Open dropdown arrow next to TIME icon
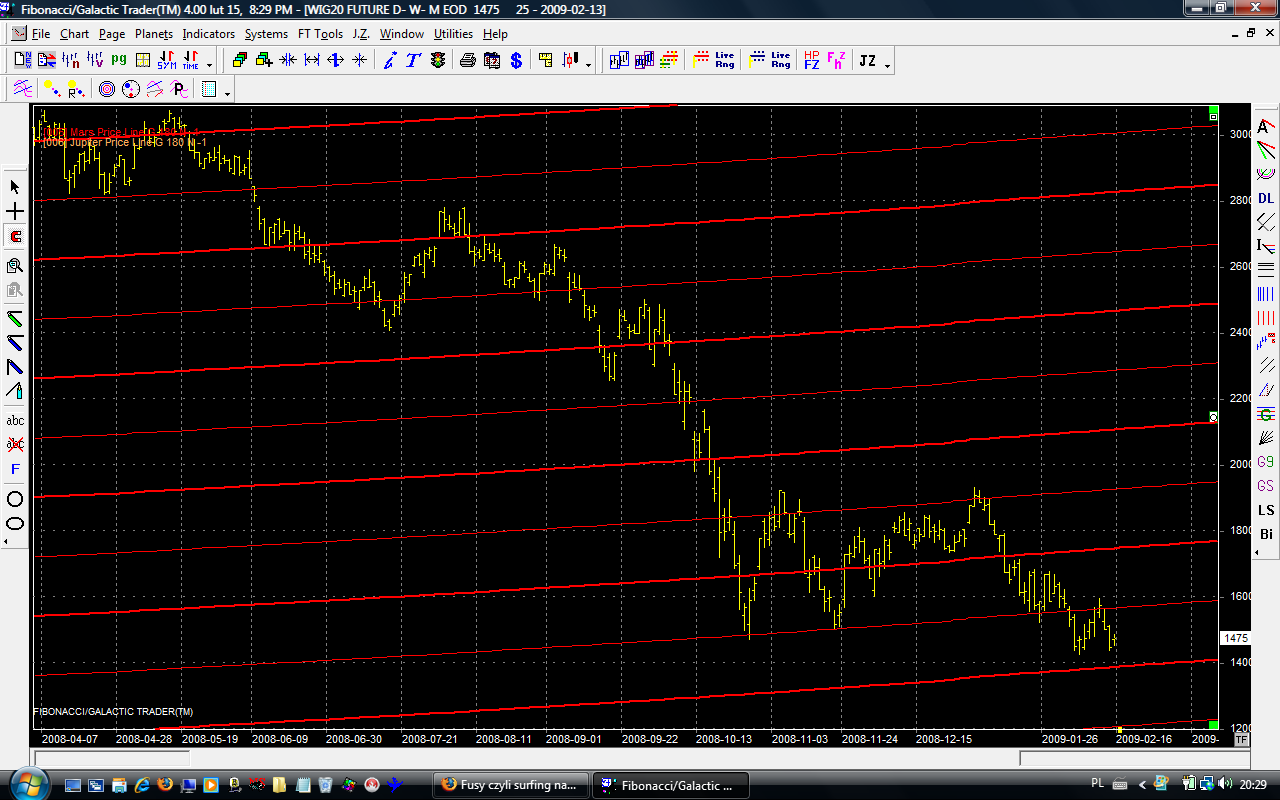Screen dimensions: 1280x800 point(209,65)
